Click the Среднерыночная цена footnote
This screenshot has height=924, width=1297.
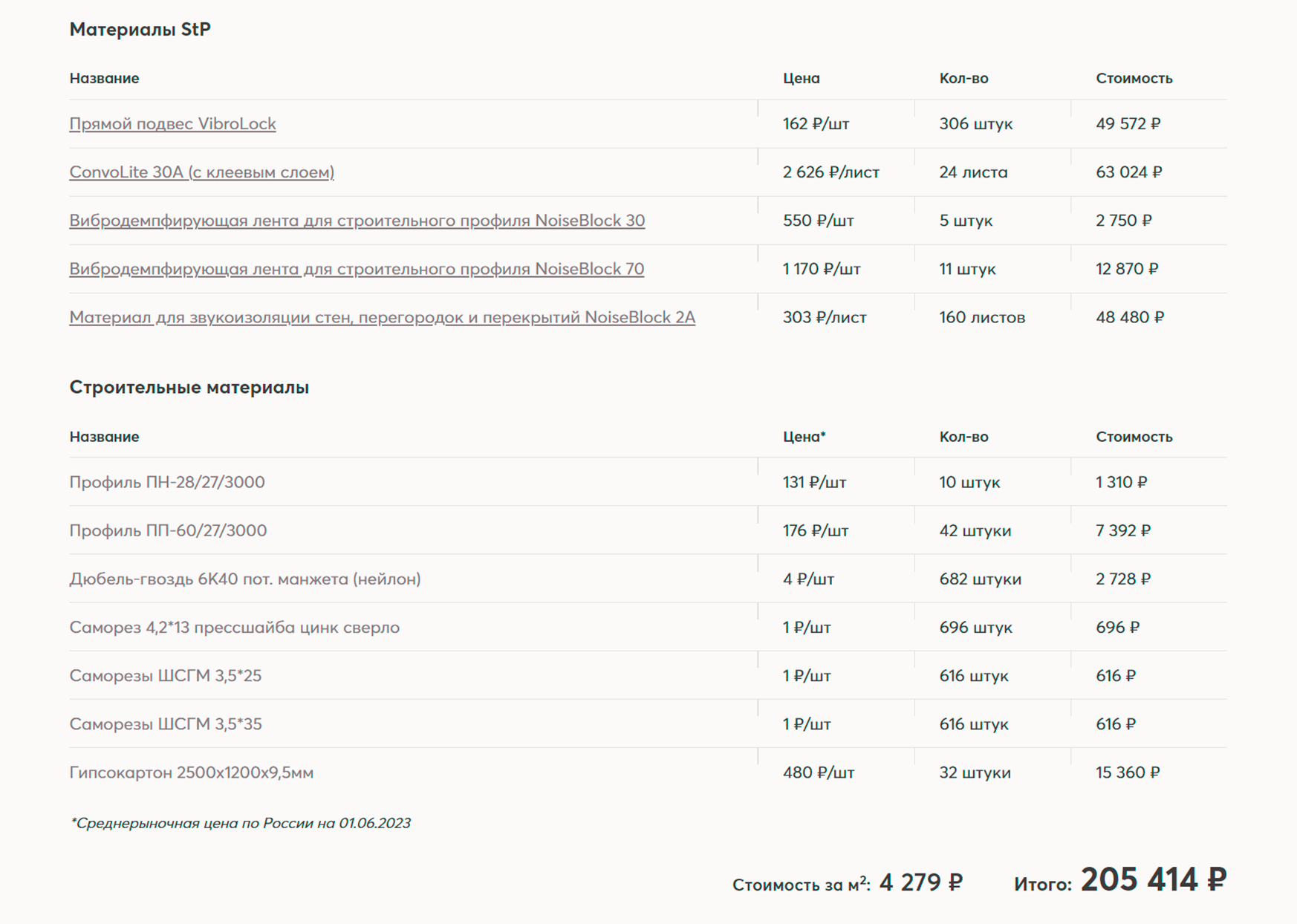(x=240, y=823)
